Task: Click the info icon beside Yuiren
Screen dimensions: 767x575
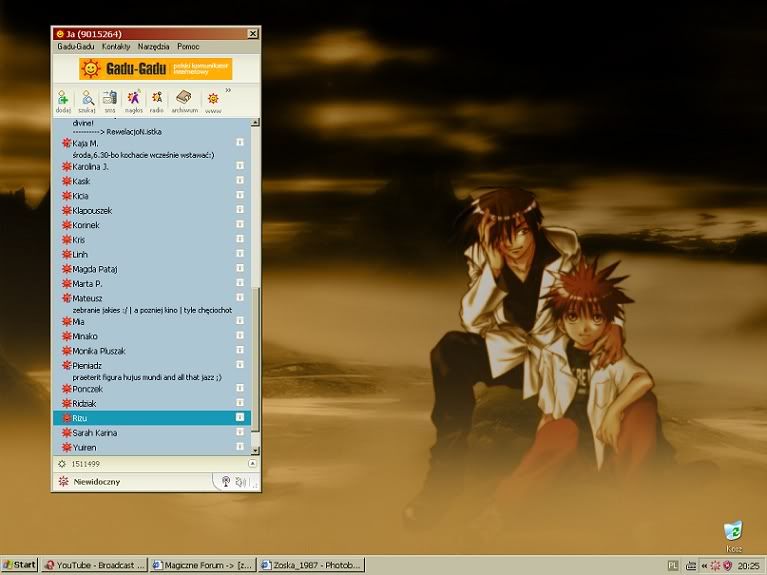Action: [240, 446]
